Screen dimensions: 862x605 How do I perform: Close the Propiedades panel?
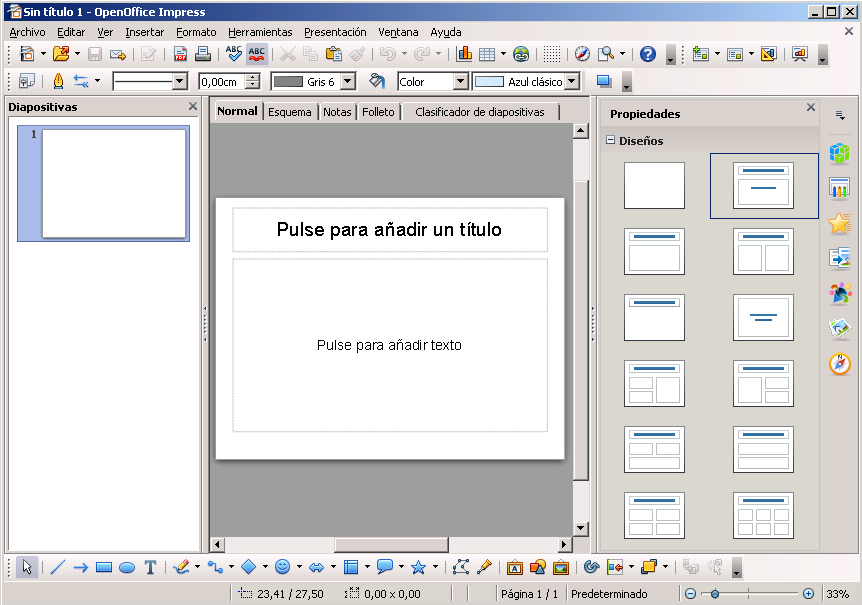tap(810, 107)
